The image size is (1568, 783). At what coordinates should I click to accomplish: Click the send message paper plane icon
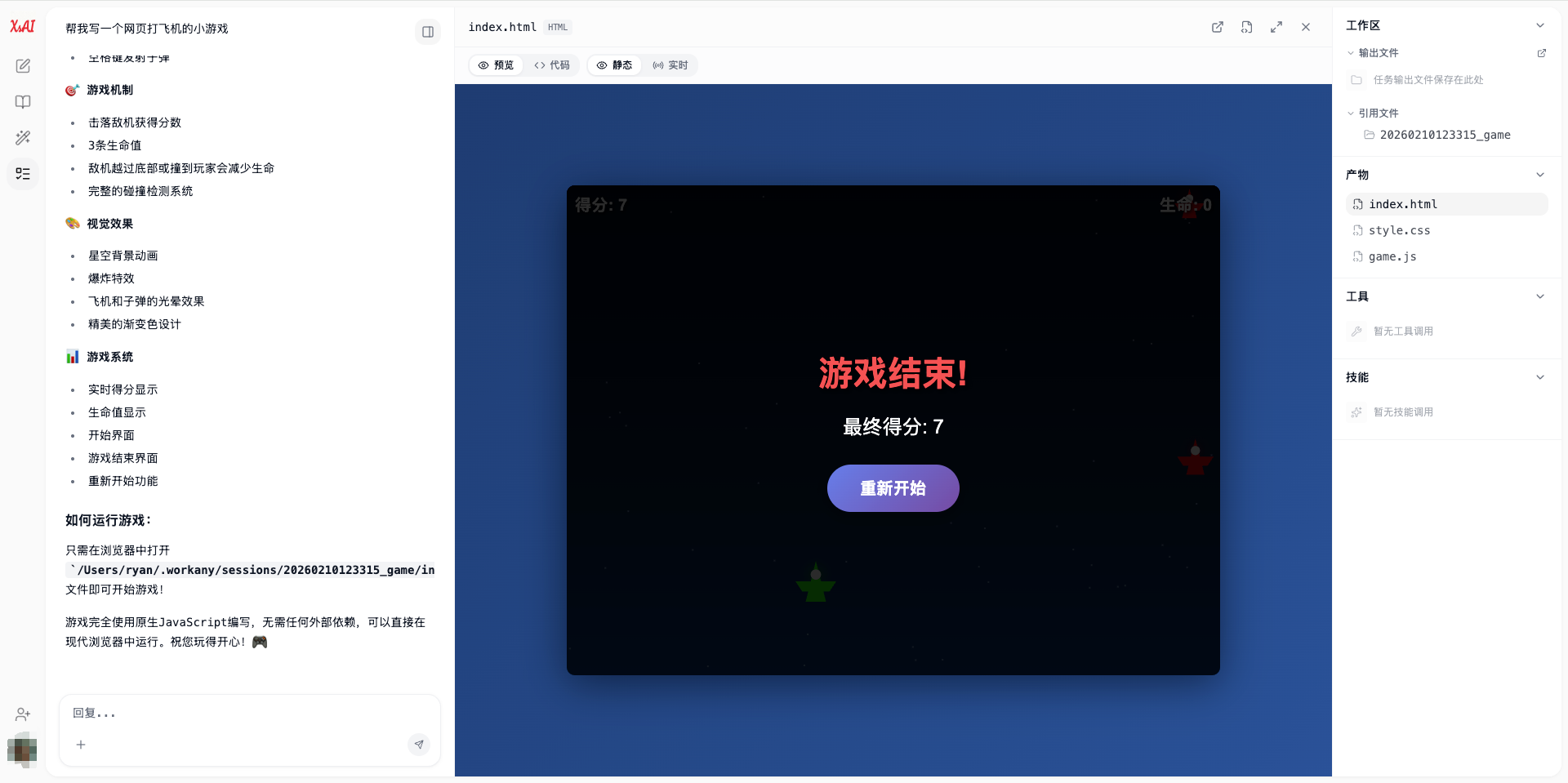[x=419, y=745]
